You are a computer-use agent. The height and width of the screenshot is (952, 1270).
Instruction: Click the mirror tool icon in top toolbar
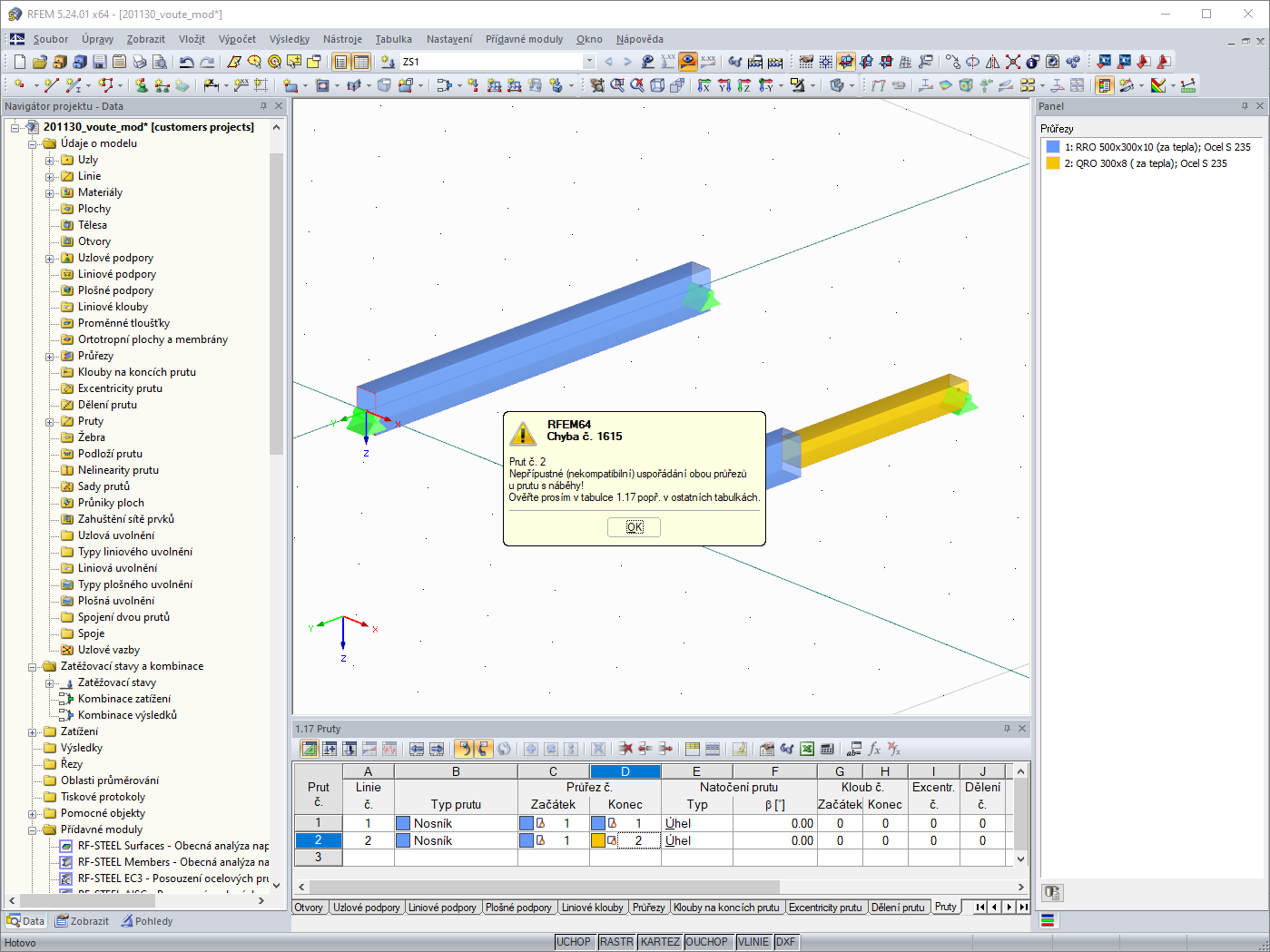993,62
